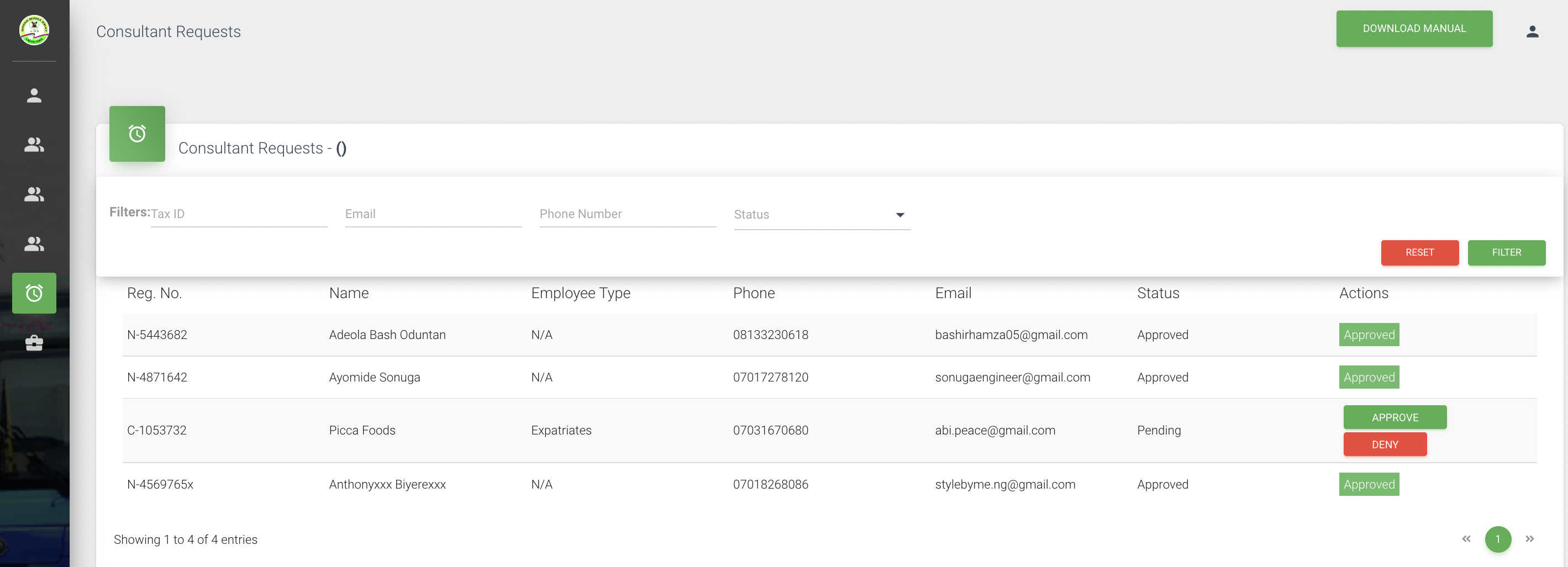
Task: Go to the previous page with double-left chevron
Action: (x=1466, y=539)
